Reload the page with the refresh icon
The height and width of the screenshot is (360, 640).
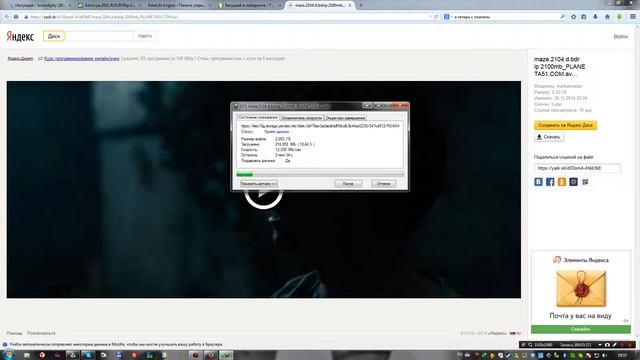coord(436,17)
